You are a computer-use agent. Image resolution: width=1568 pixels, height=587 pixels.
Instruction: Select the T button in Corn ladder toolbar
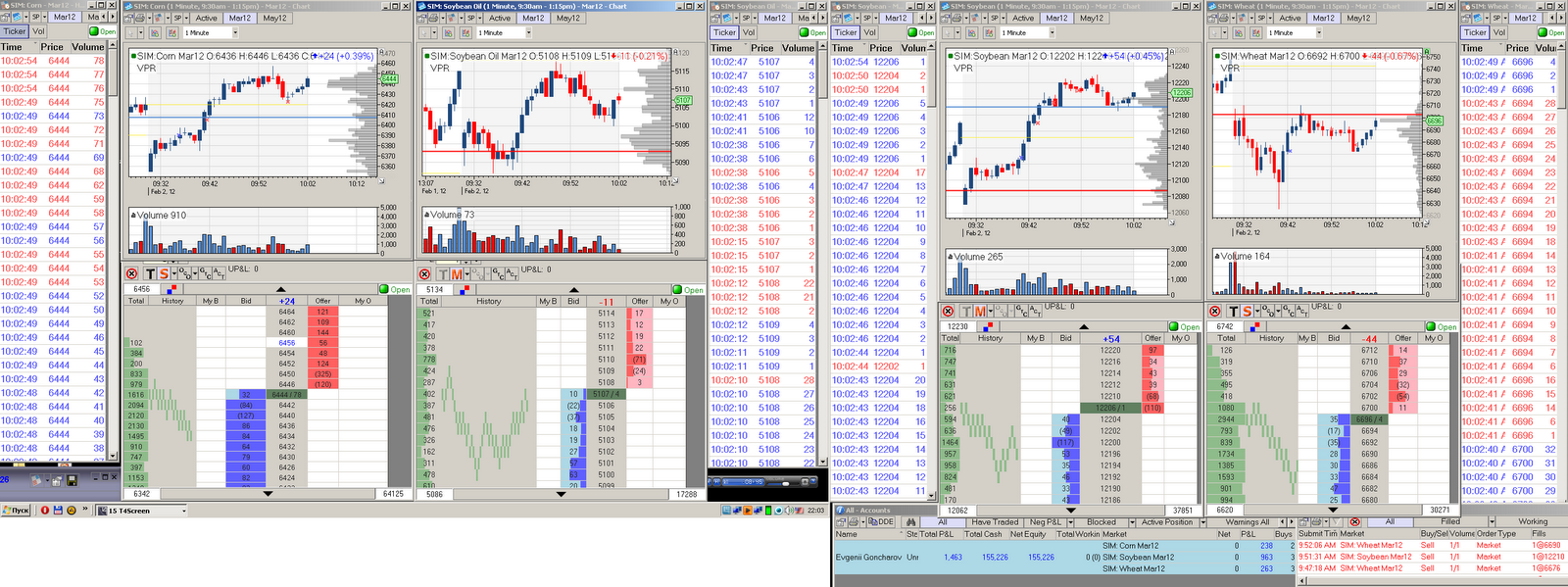pos(150,273)
